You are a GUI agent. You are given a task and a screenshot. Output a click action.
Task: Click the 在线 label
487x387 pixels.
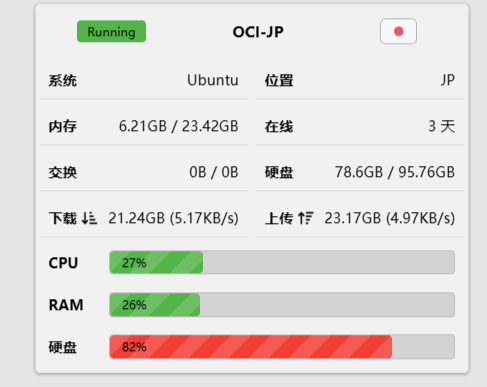pos(279,127)
